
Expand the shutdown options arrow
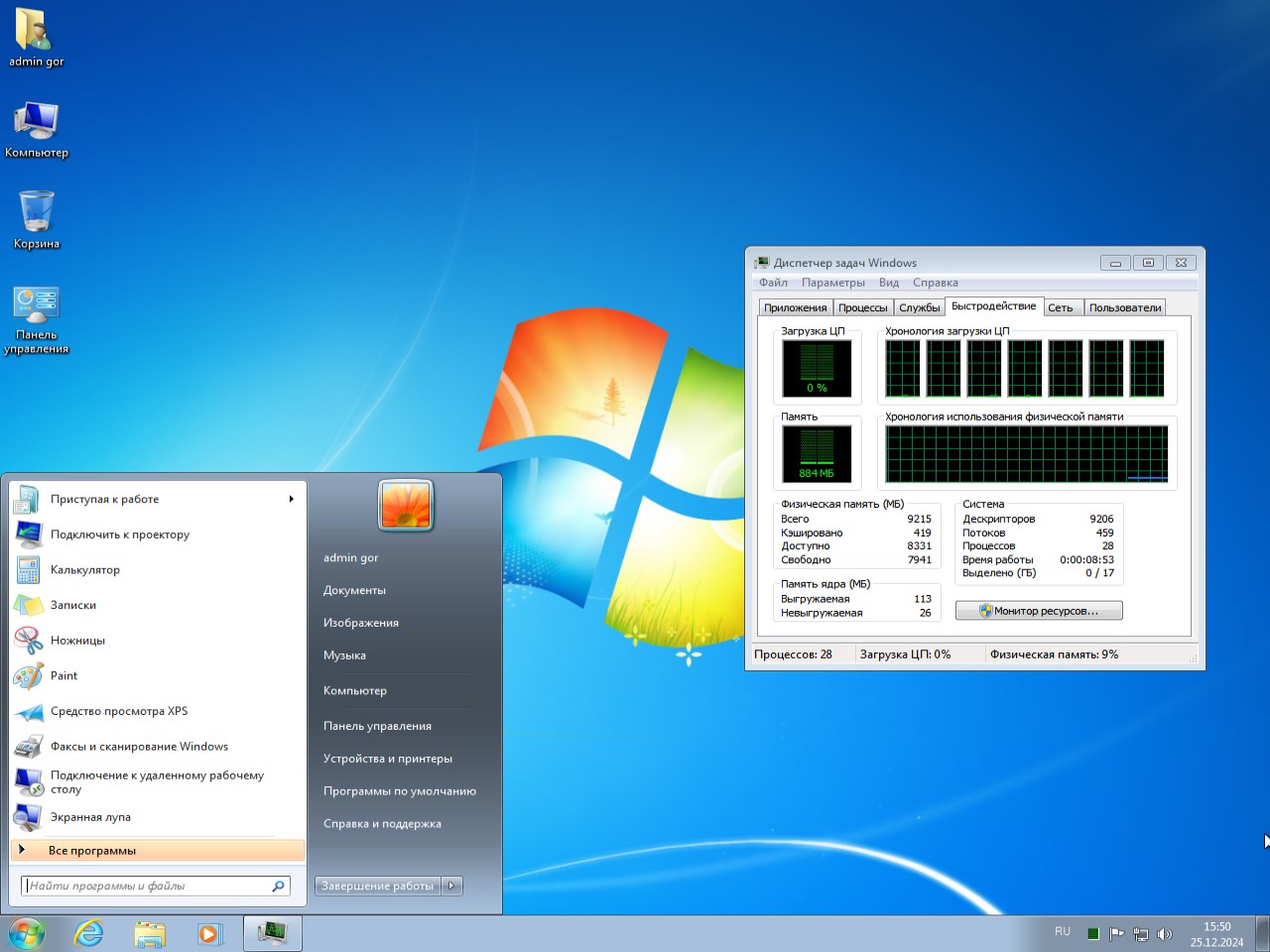point(451,886)
